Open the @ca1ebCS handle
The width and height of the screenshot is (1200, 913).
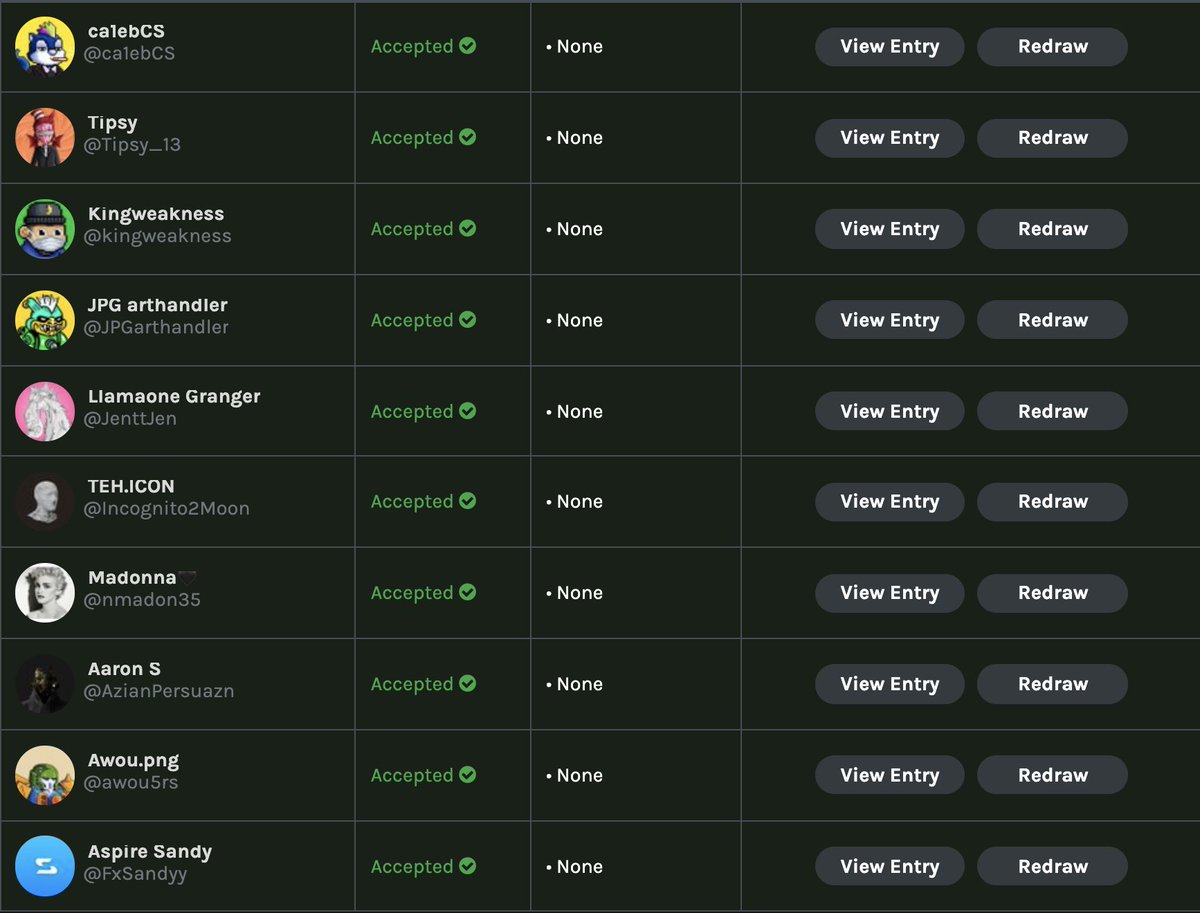click(x=129, y=54)
